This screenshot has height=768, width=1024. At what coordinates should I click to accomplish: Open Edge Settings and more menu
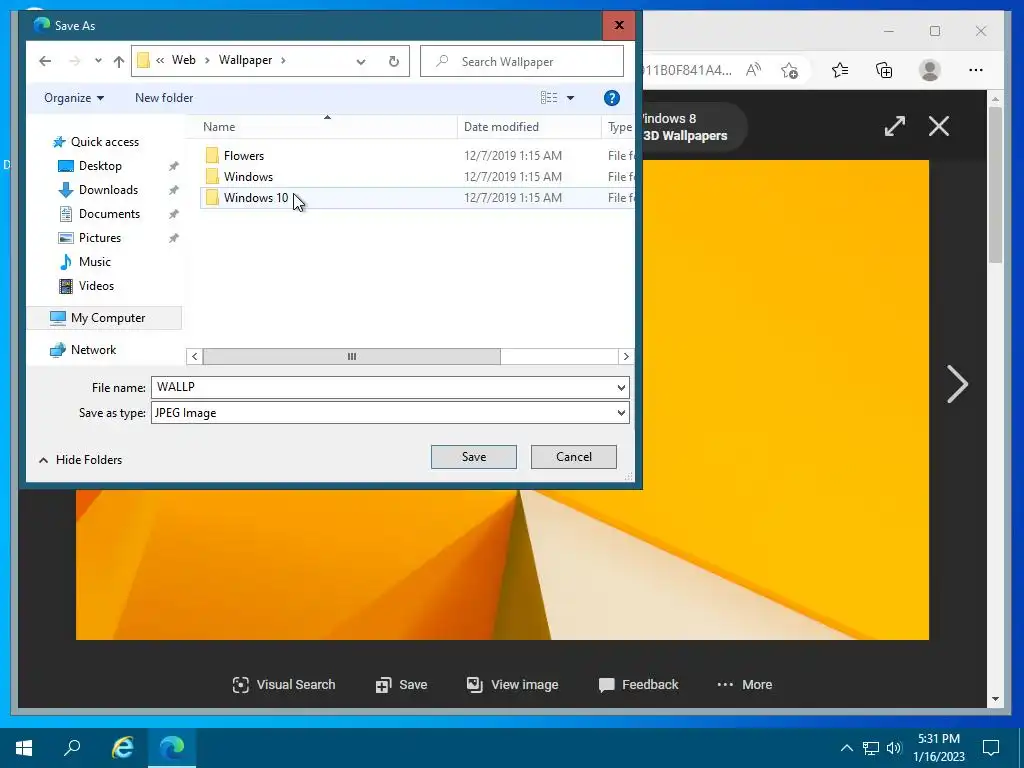click(x=976, y=70)
